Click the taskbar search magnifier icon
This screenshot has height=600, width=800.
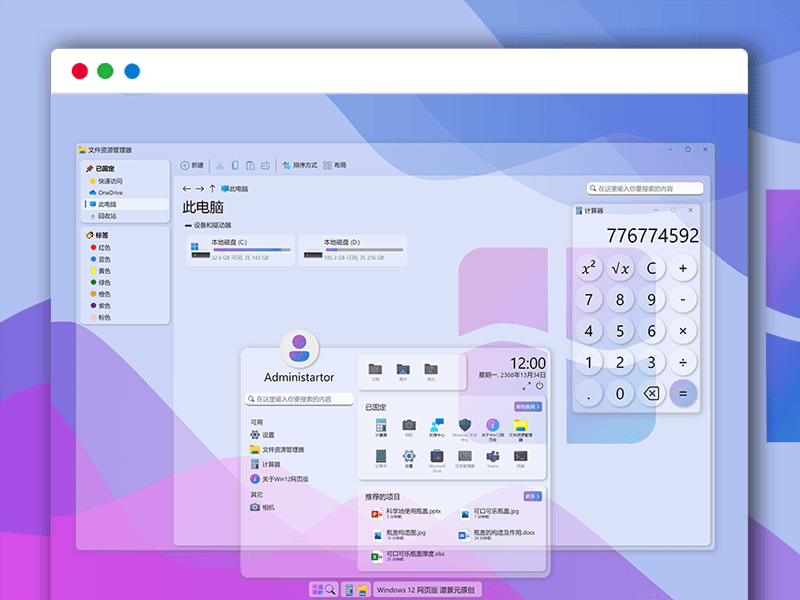330,590
